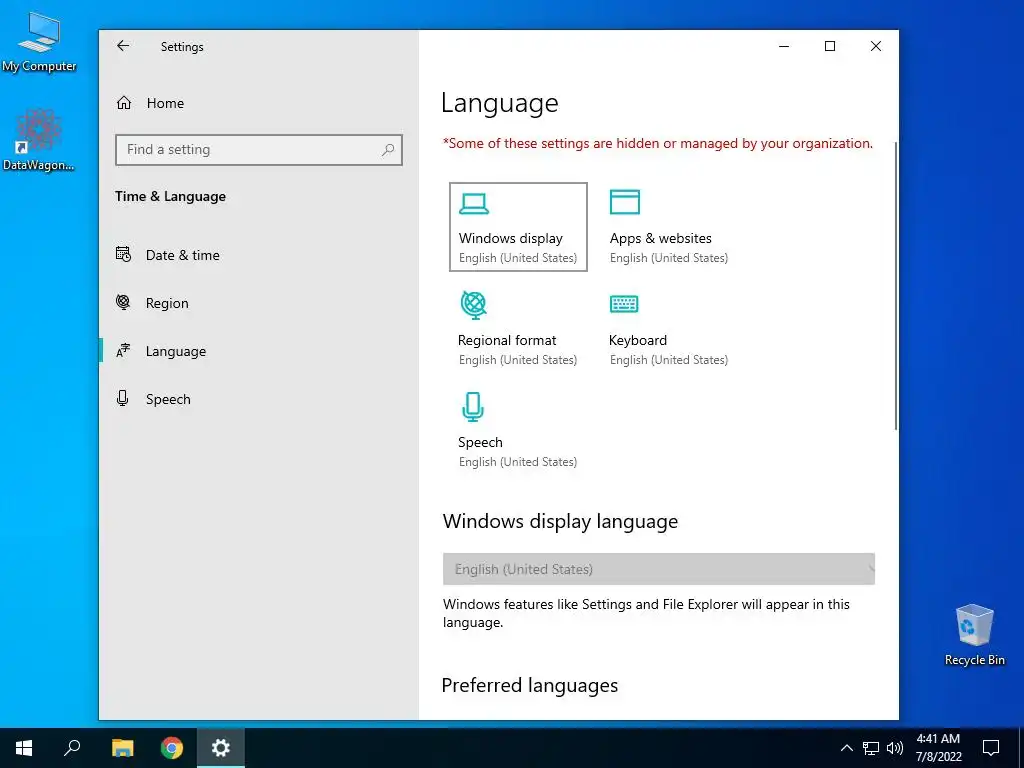
Task: Open the Apps & websites tile
Action: pos(669,227)
